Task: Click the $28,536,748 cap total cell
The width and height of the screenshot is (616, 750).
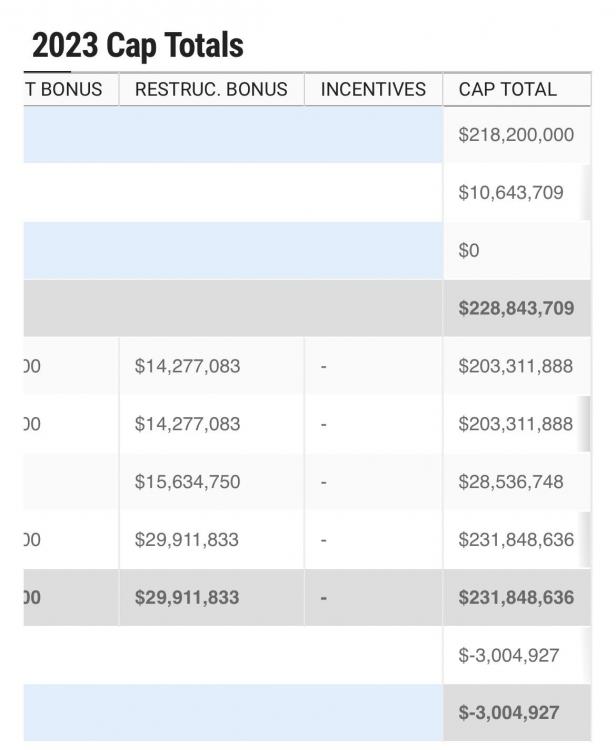Action: (510, 482)
